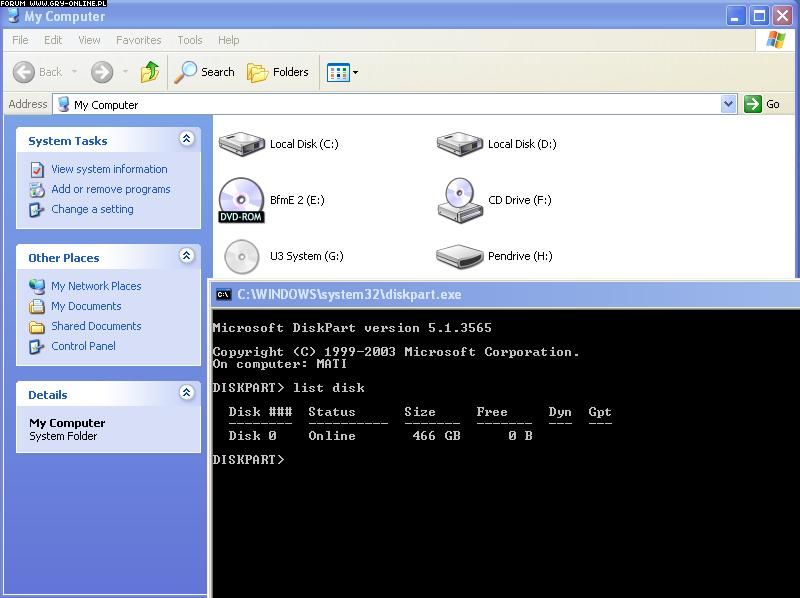The image size is (800, 598).
Task: Go up one folder level
Action: (150, 72)
